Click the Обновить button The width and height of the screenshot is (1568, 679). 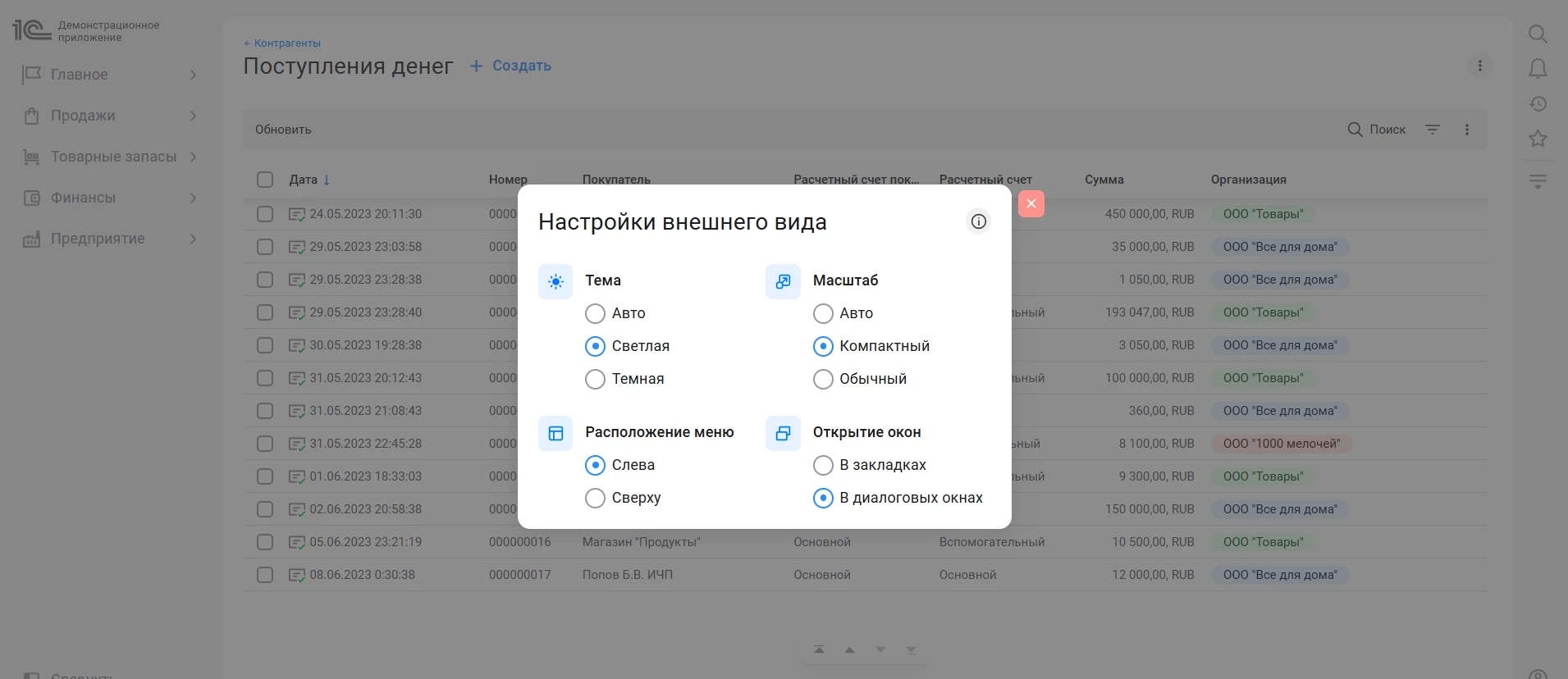(283, 130)
